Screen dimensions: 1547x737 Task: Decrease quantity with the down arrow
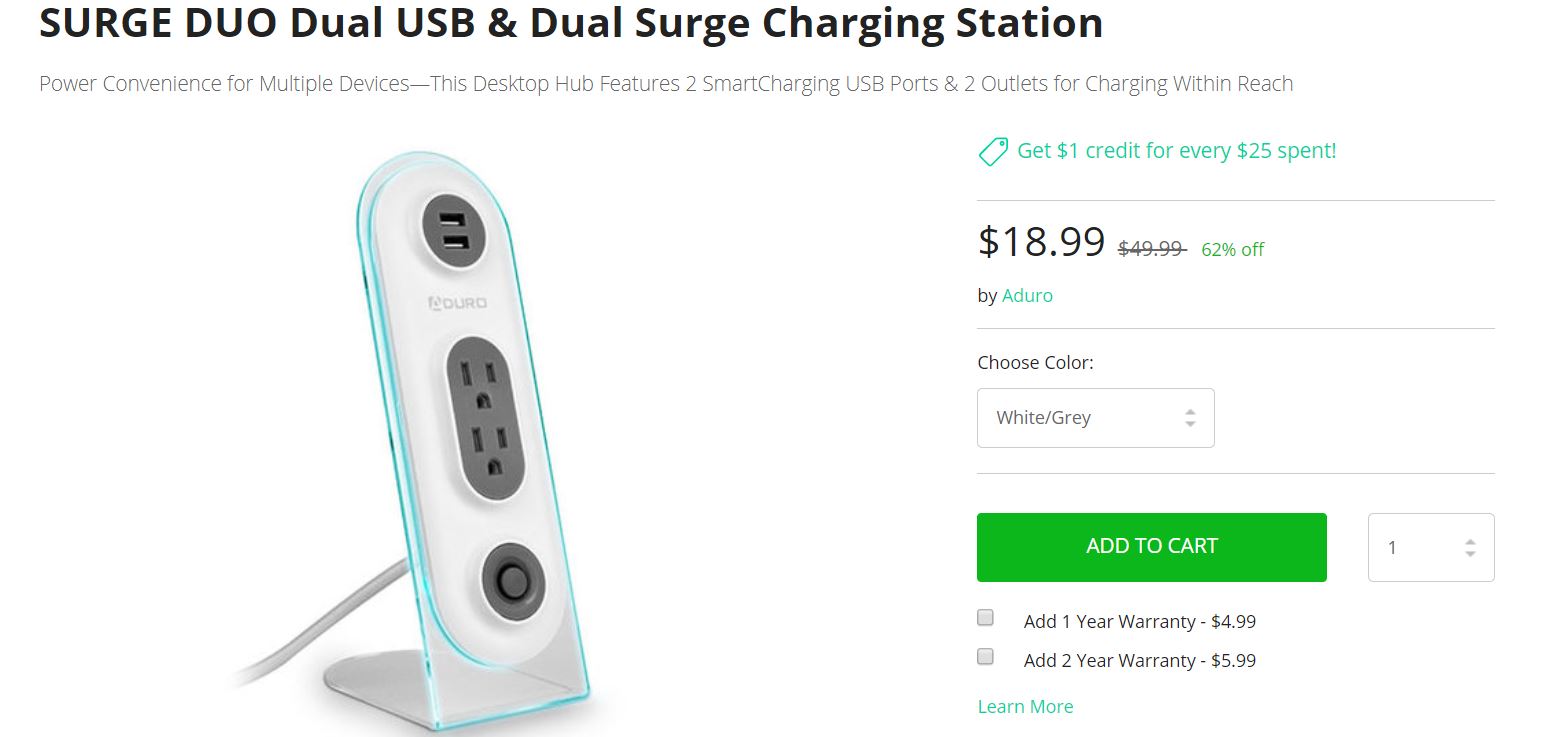click(x=1470, y=553)
